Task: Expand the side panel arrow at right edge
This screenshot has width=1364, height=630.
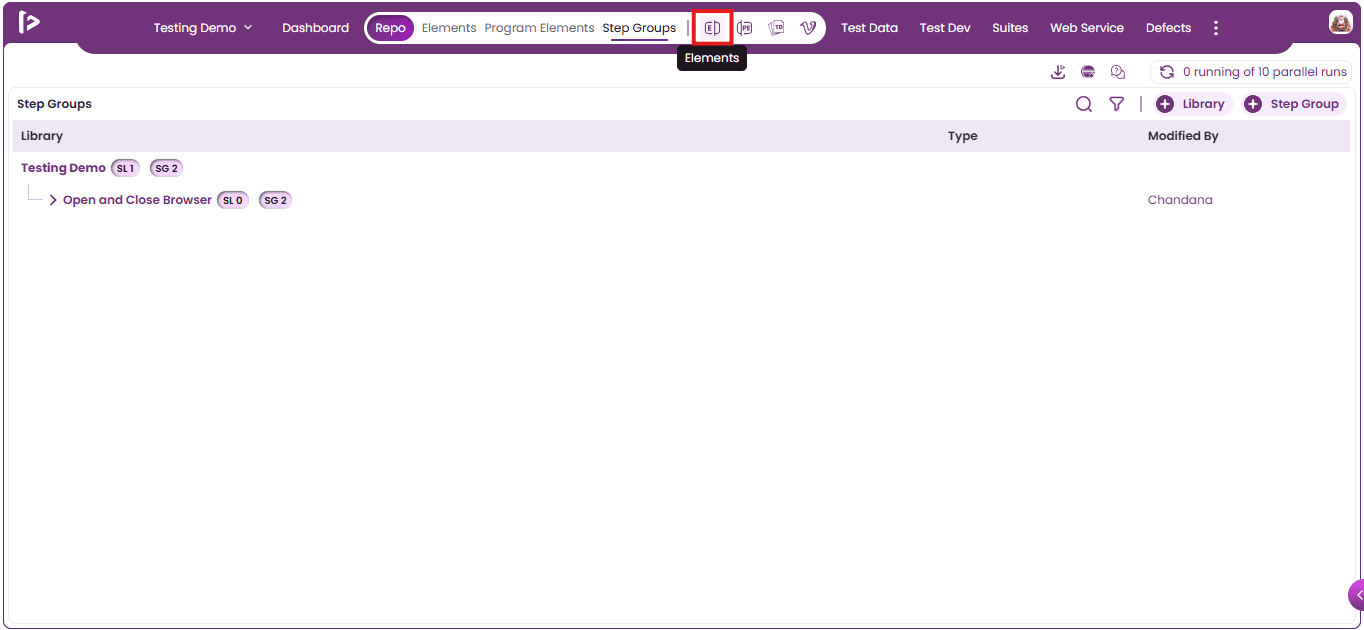Action: coord(1357,595)
